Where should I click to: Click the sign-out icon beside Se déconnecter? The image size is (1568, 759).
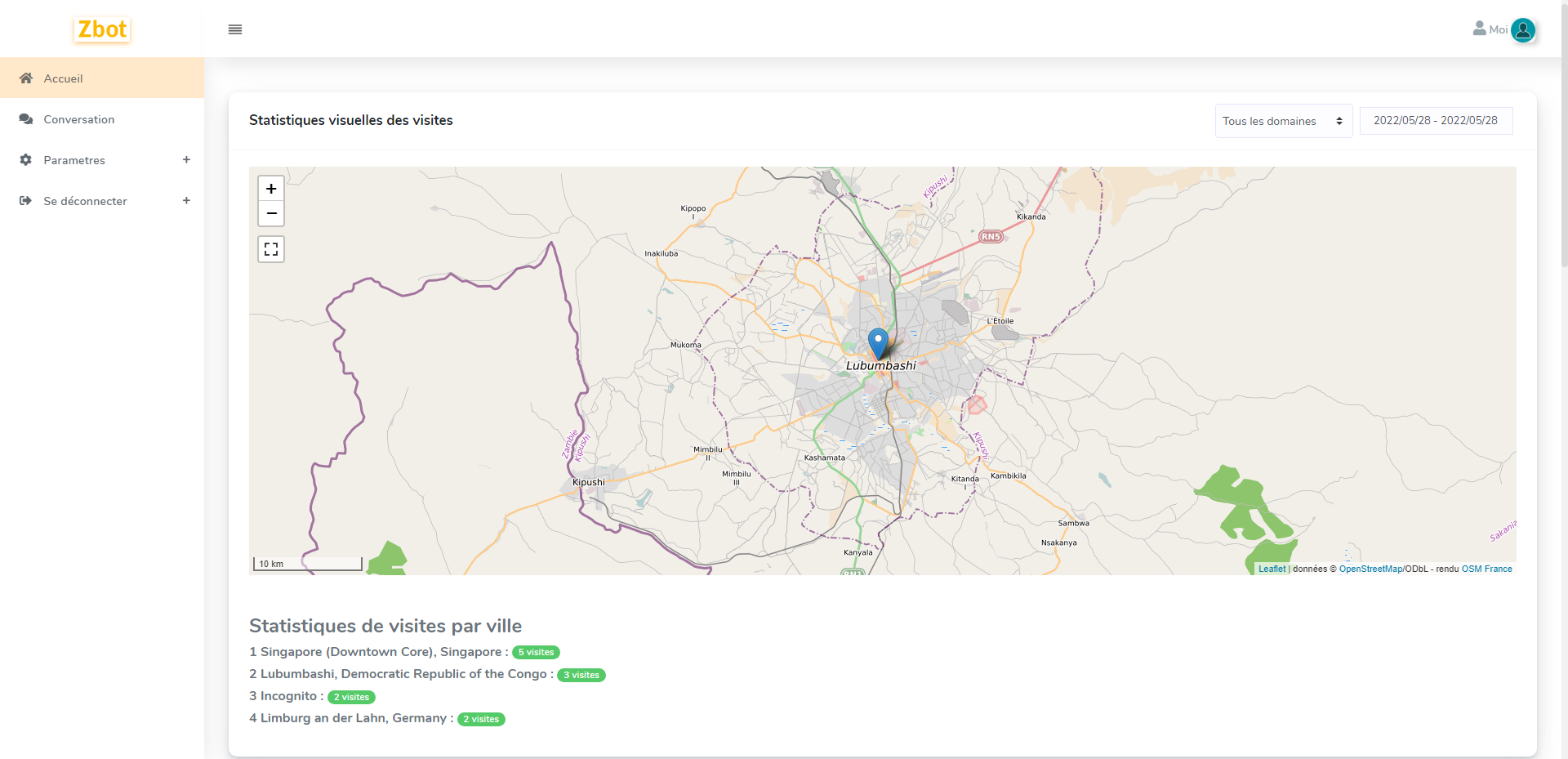coord(26,201)
